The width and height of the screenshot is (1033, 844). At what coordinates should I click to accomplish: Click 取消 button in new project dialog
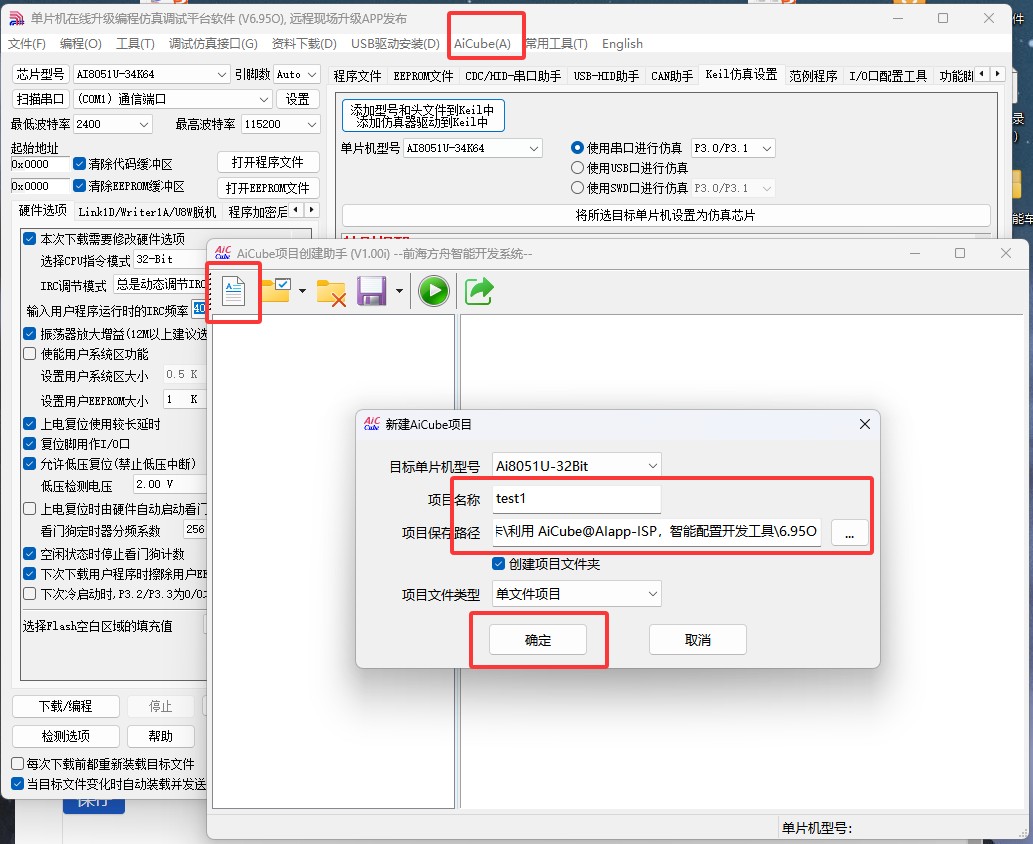[x=698, y=640]
